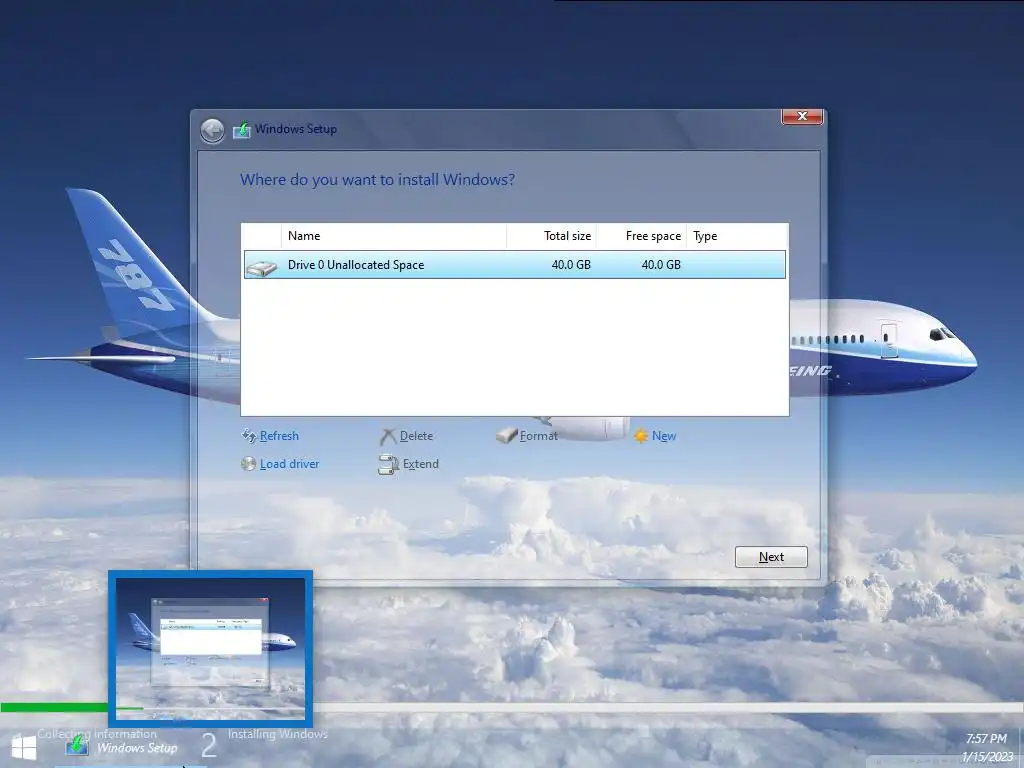Click the Name column header
The height and width of the screenshot is (768, 1024).
tap(394, 236)
